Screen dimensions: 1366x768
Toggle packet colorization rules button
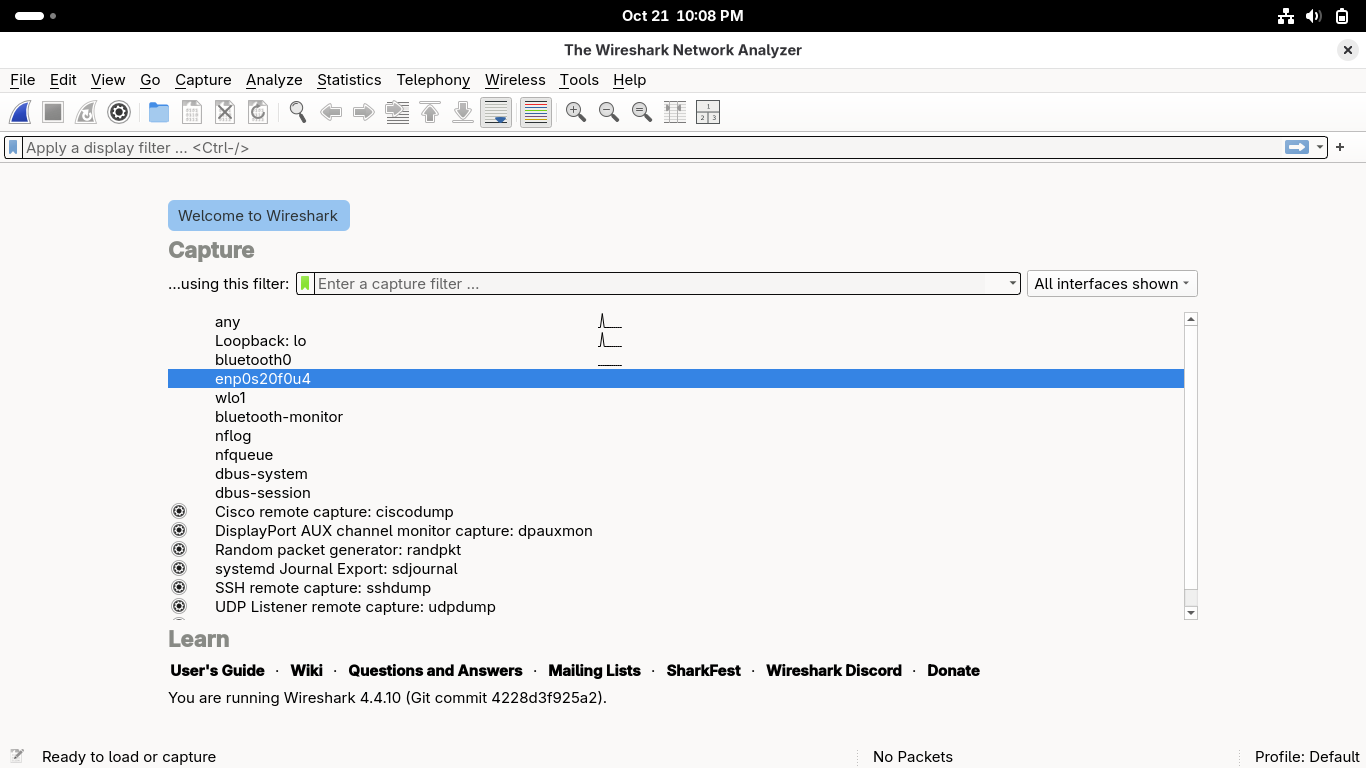(536, 113)
